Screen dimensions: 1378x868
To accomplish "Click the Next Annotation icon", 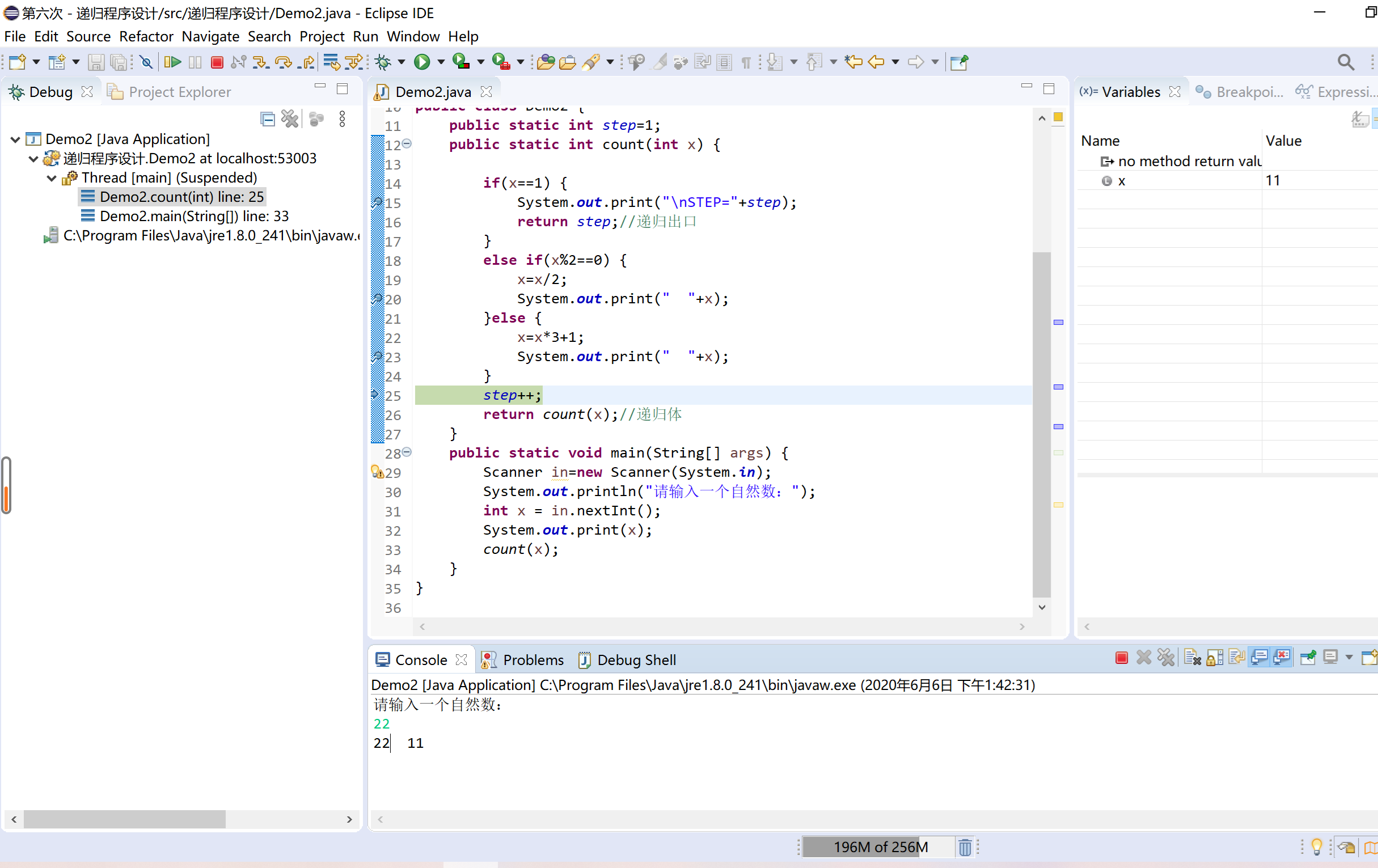I will coord(774,62).
